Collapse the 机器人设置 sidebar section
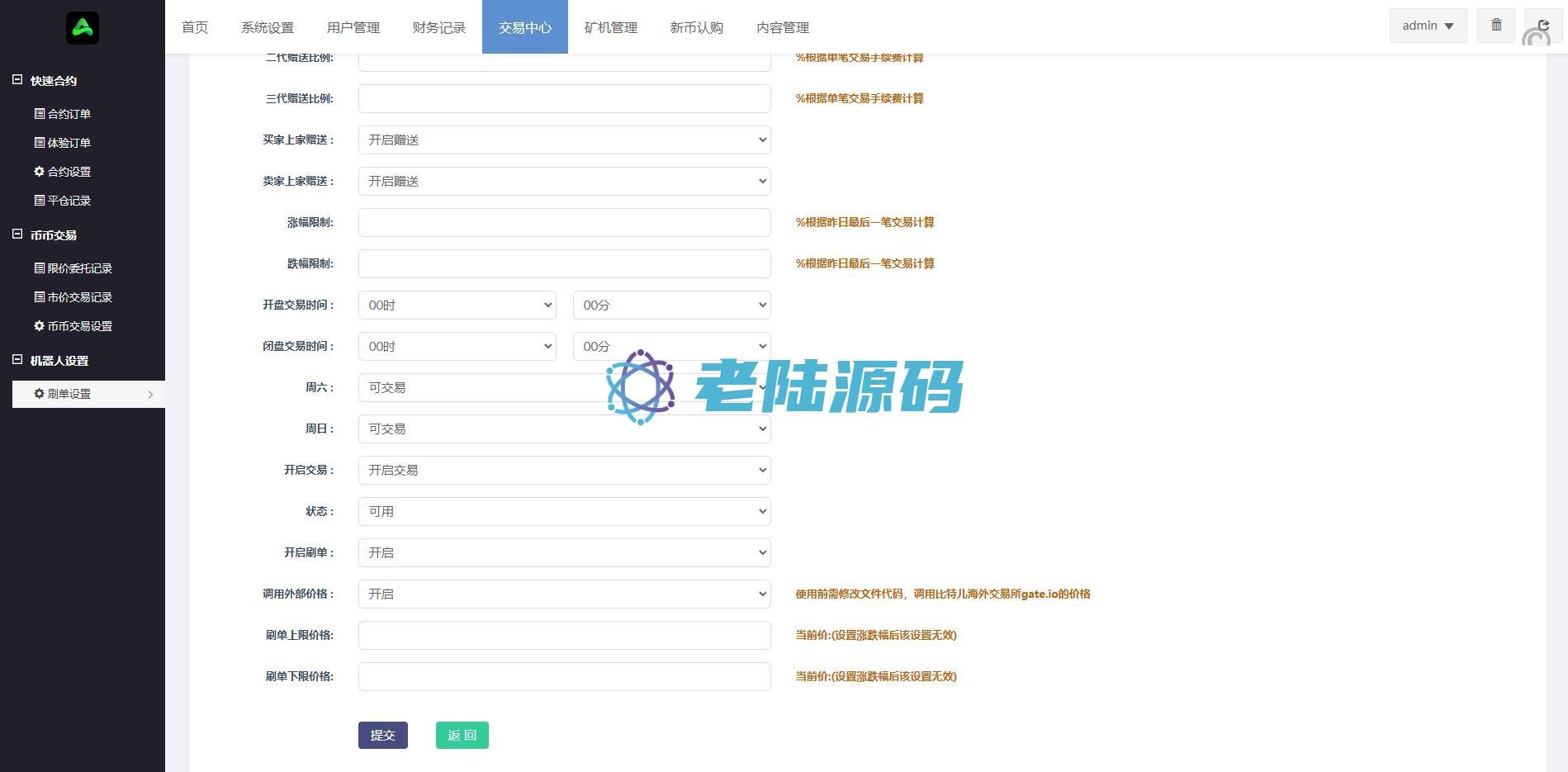The height and width of the screenshot is (772, 1568). pos(17,360)
